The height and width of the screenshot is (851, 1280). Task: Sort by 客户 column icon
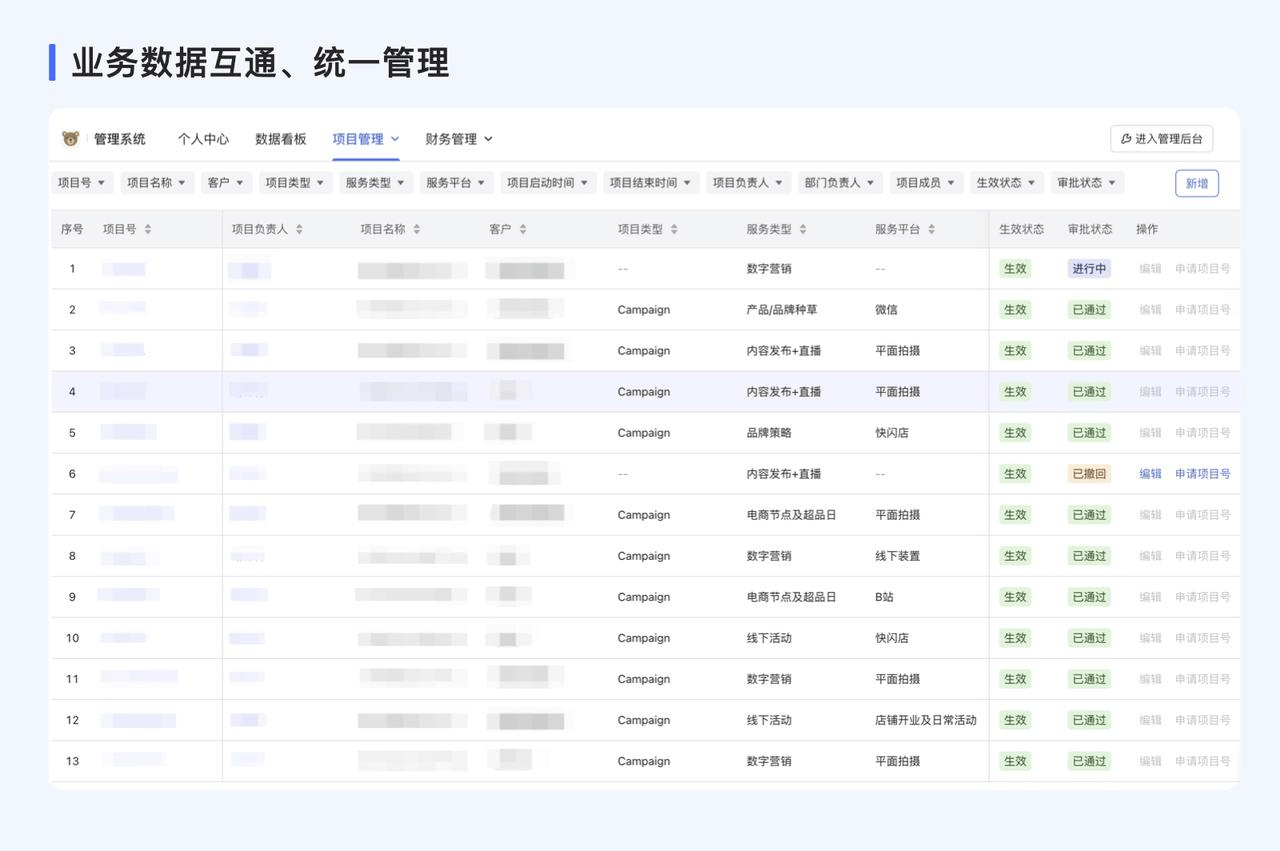tap(523, 229)
